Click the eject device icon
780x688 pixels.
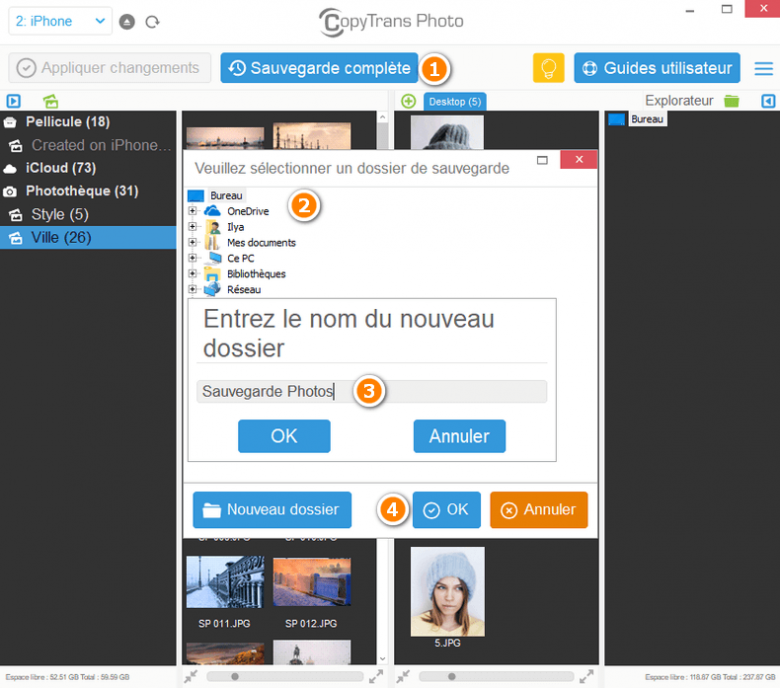point(127,21)
